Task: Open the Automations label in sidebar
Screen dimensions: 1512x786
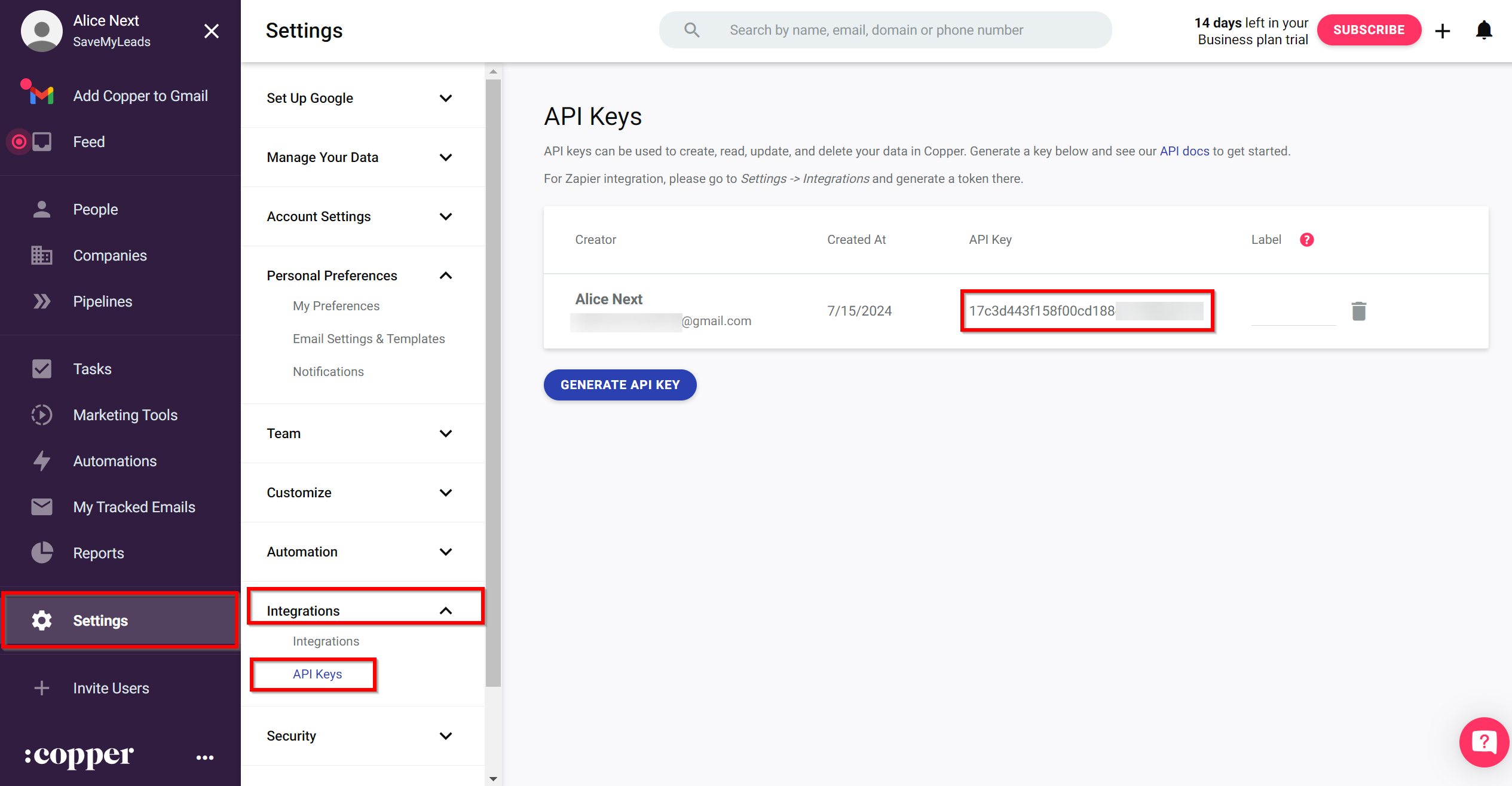Action: (x=115, y=461)
